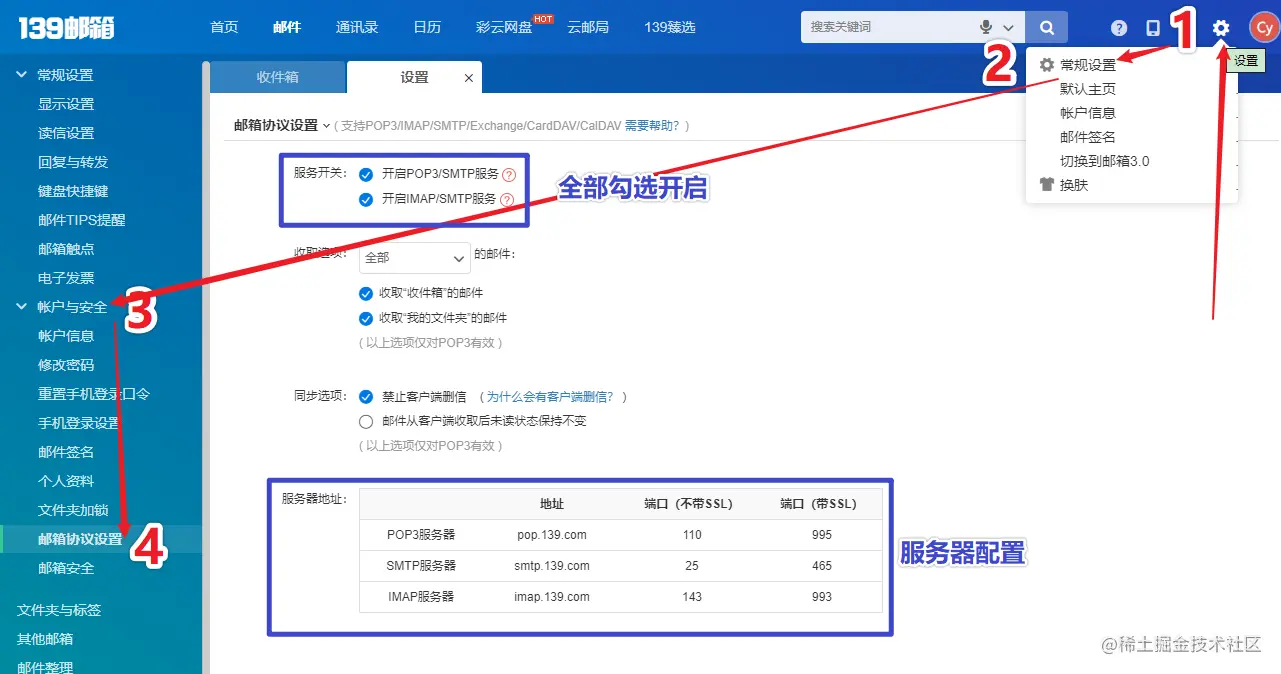Toggle 收取"我的文件夹"的邮件 checkbox
The image size is (1281, 674).
tap(366, 318)
